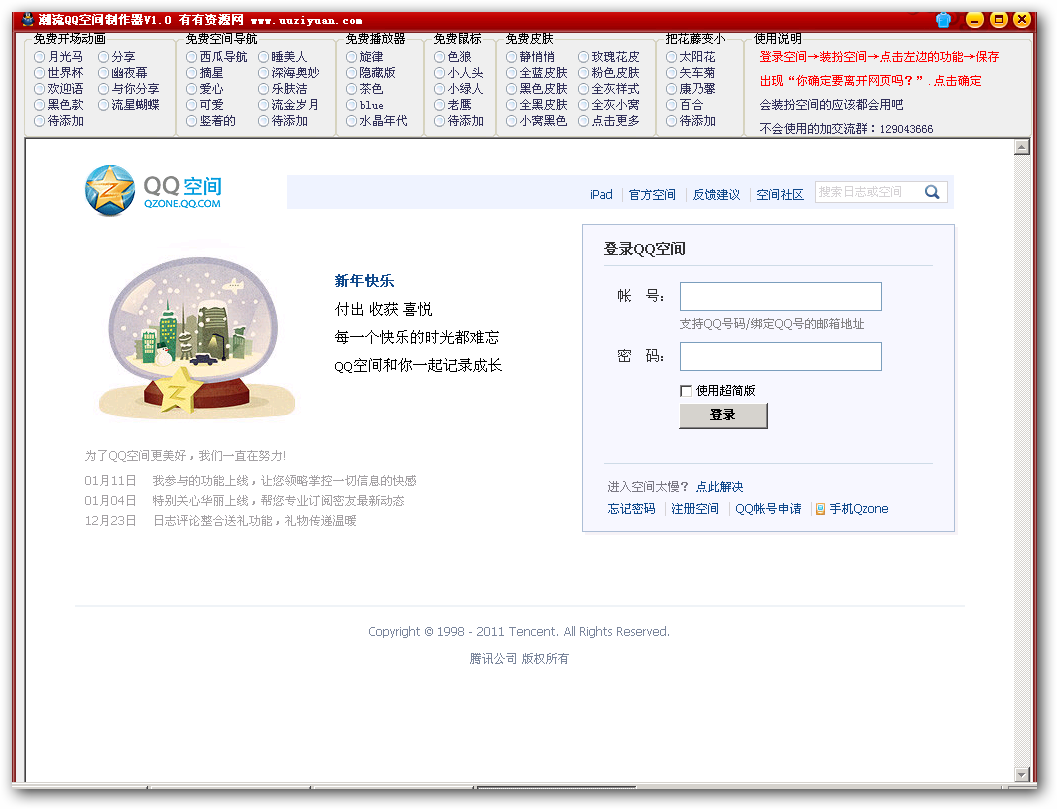The height and width of the screenshot is (809, 1057).
Task: Click the search magnifier icon
Action: (x=932, y=192)
